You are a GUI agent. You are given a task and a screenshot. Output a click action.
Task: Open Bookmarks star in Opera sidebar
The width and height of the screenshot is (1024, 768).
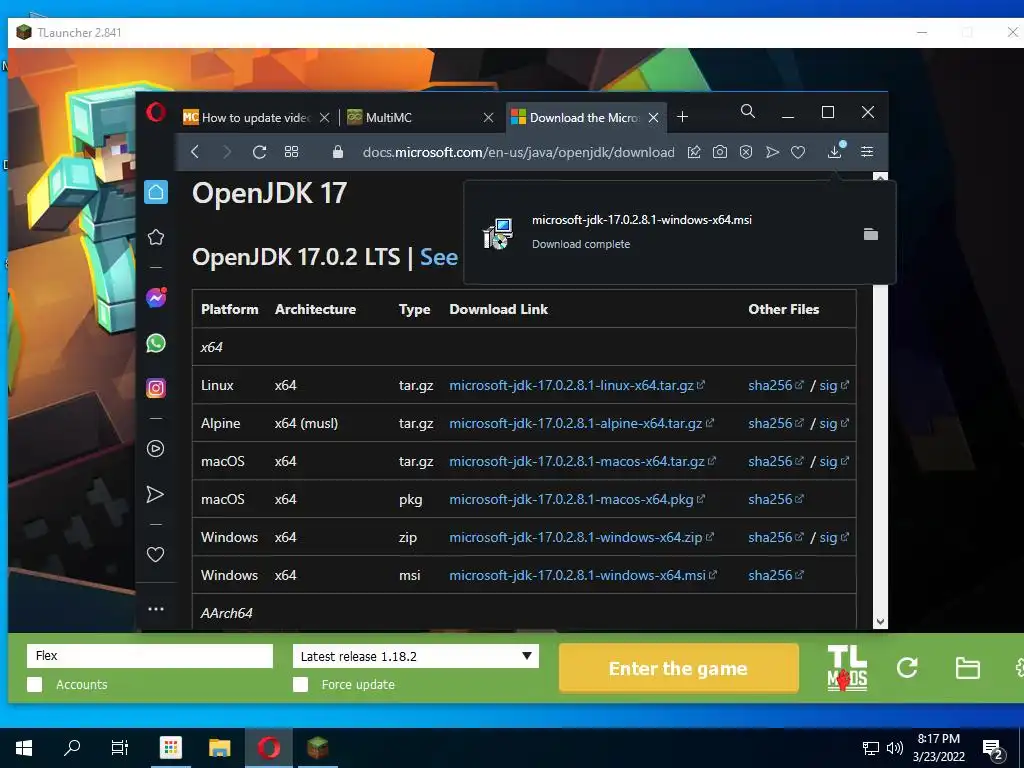click(155, 237)
